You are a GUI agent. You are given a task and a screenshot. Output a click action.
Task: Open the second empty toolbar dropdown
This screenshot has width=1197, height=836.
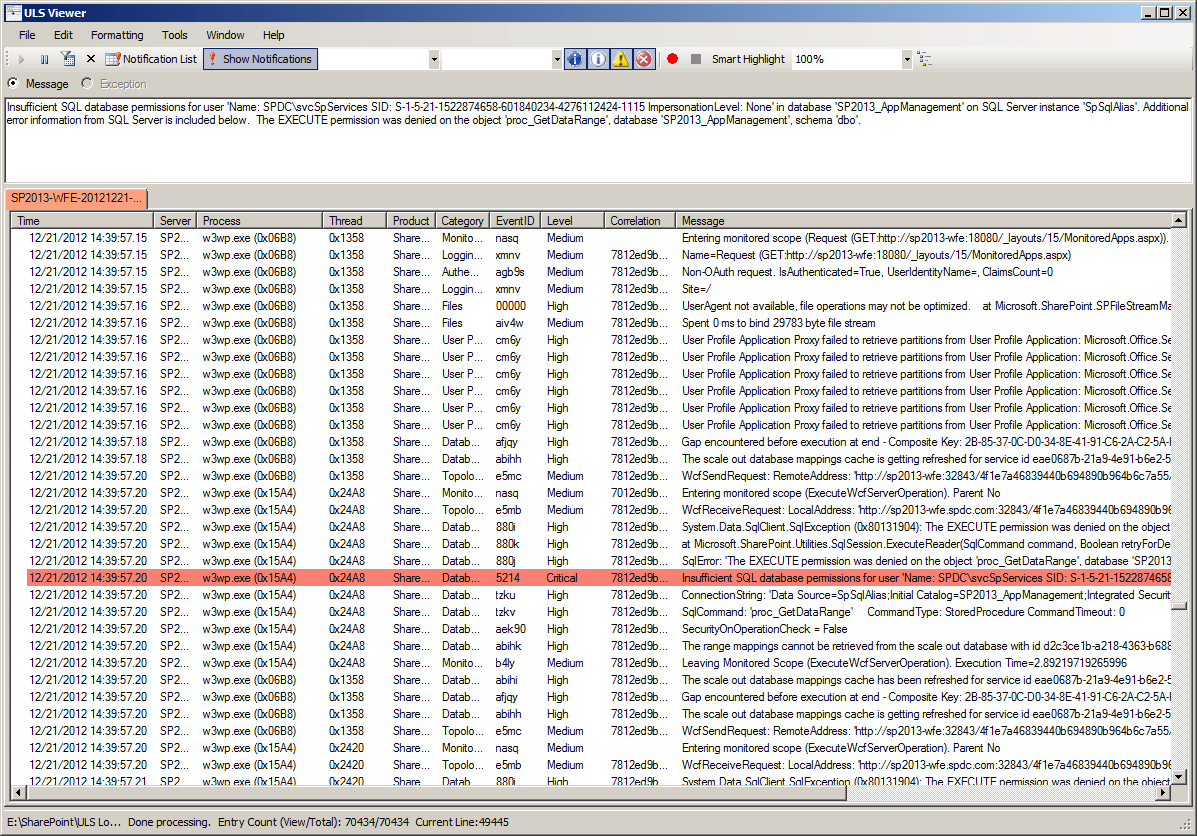[557, 59]
